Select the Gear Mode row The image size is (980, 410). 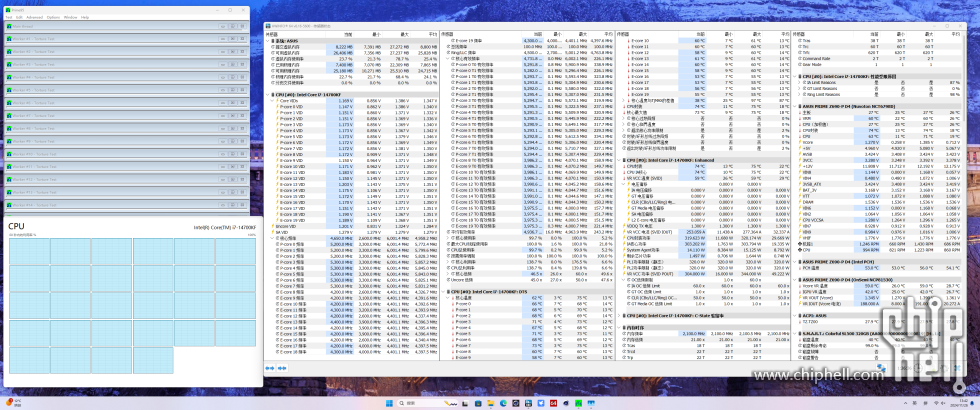879,64
